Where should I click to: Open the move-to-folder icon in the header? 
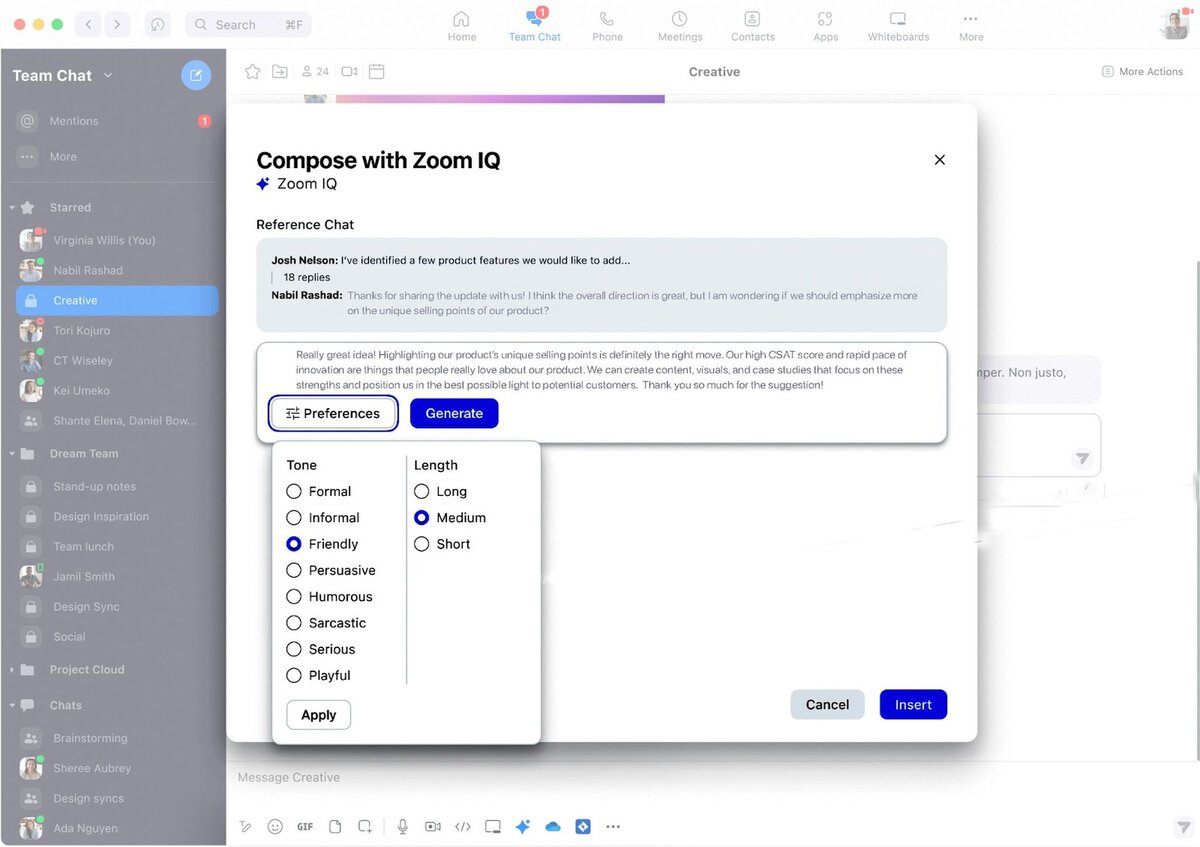[280, 71]
